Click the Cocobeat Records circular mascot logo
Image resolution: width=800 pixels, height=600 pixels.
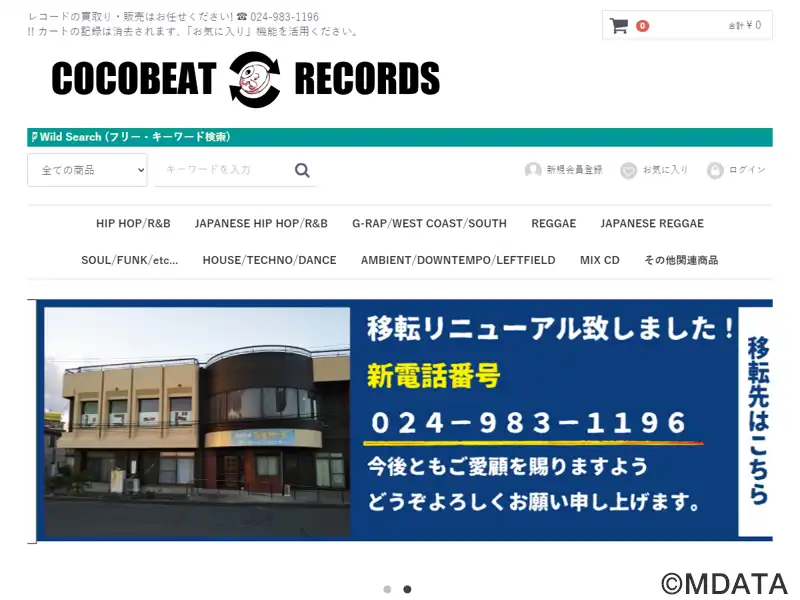[255, 79]
